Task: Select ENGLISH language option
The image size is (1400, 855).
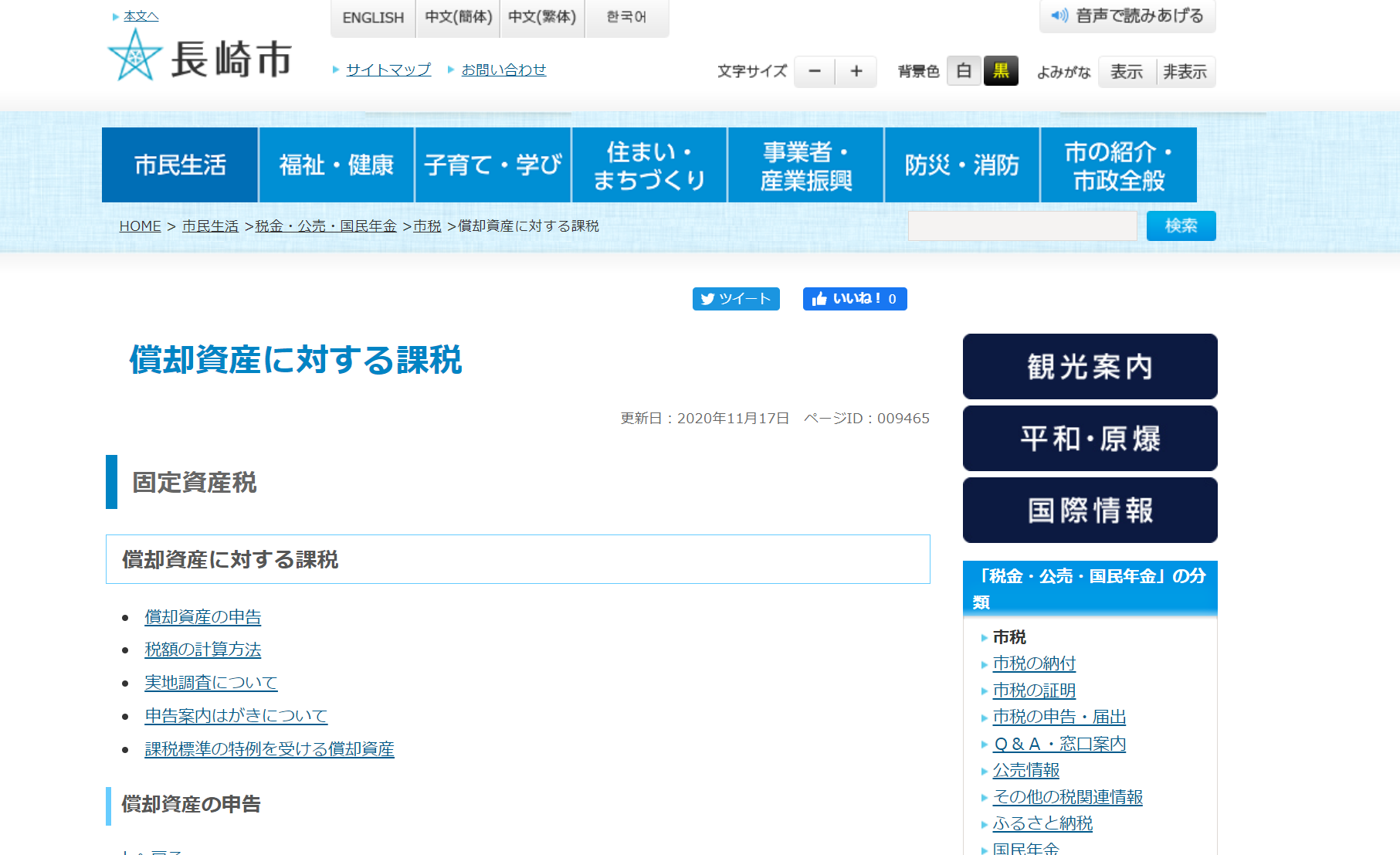Action: tap(373, 18)
